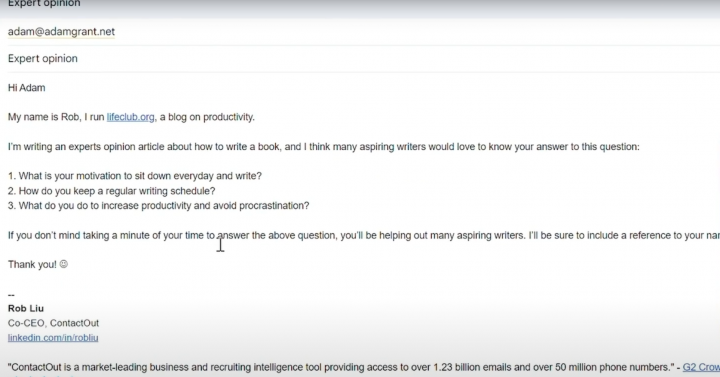The image size is (720, 377).
Task: Click the adam@adamgrant.net recipient address
Action: coord(61,32)
